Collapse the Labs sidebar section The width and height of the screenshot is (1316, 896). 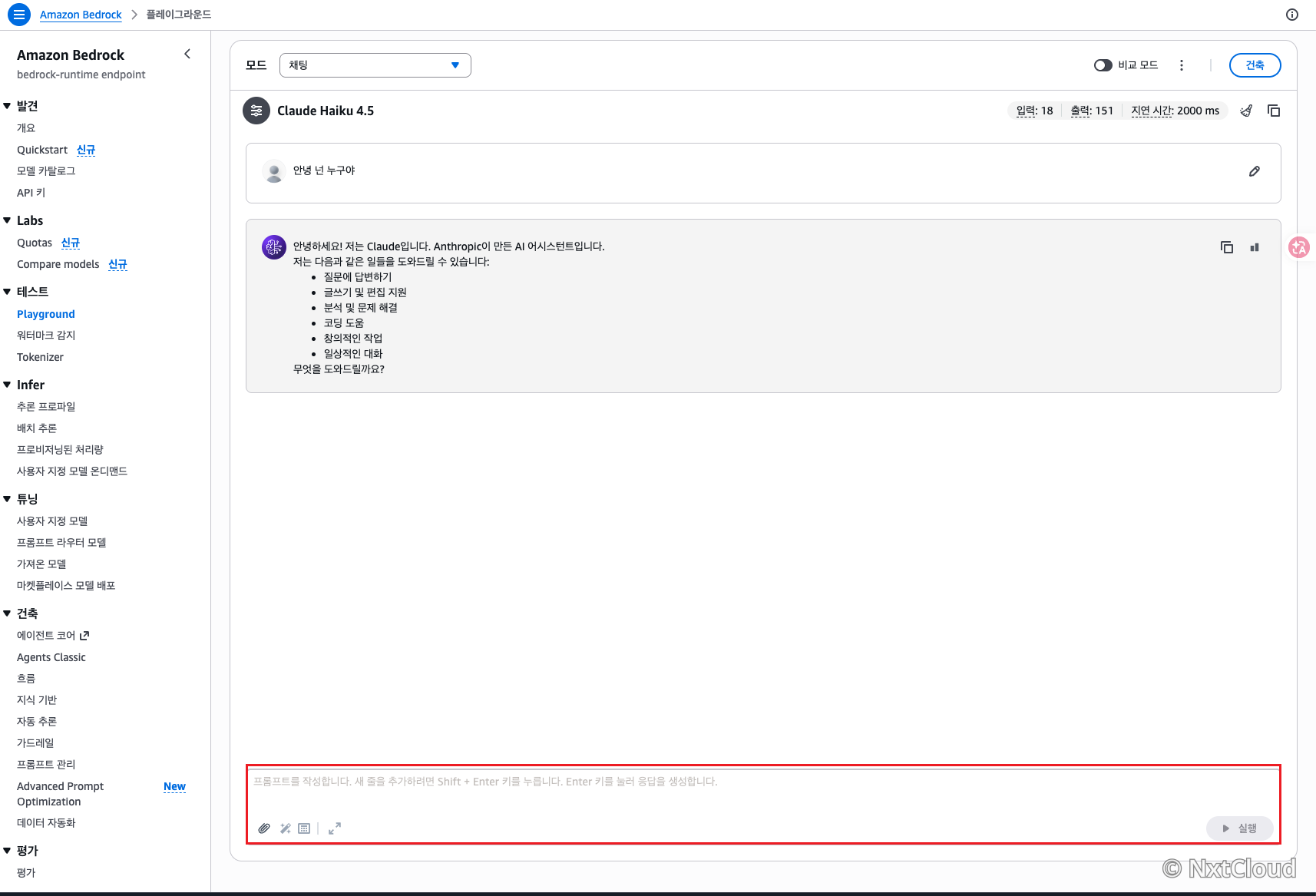[7, 220]
